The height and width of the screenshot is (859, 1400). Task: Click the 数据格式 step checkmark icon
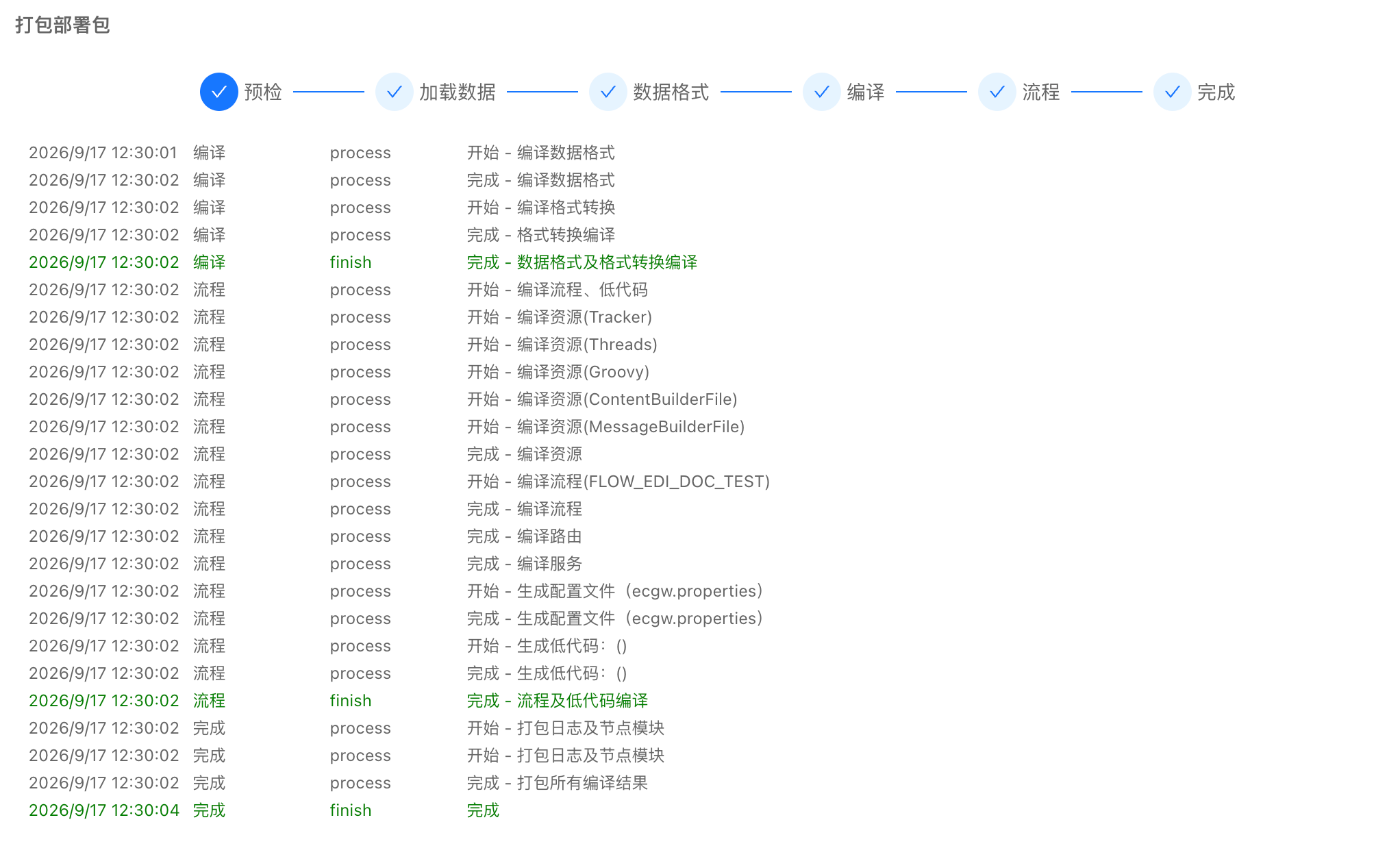[608, 92]
